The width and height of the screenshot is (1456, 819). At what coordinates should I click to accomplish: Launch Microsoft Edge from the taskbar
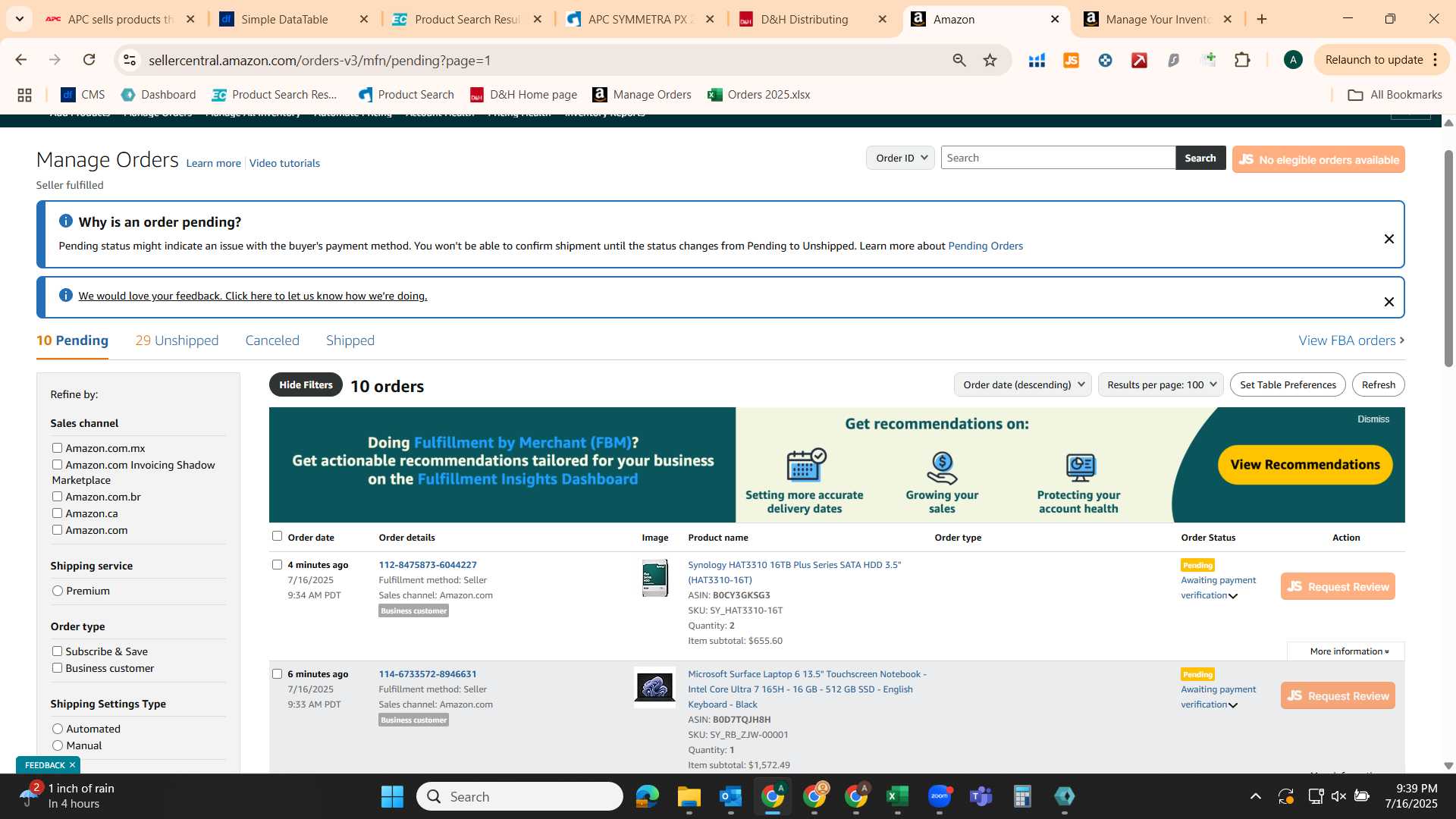pos(647,796)
